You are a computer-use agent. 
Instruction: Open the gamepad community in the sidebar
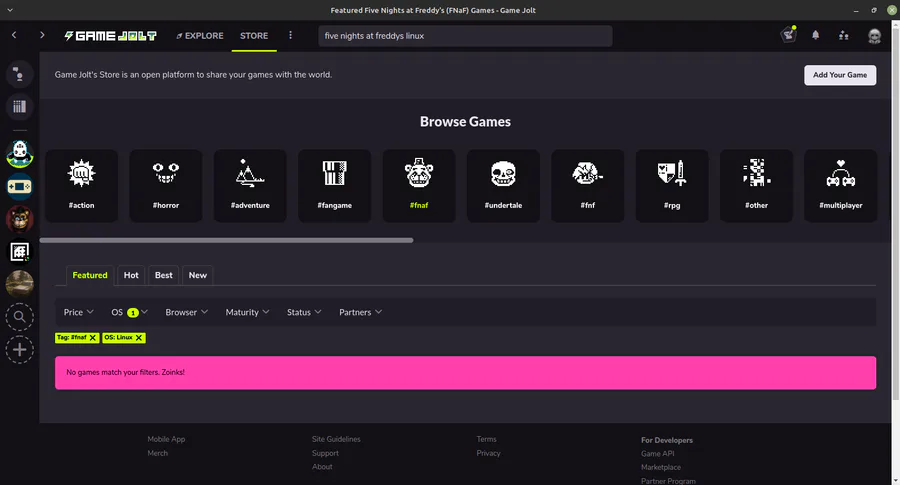point(20,187)
